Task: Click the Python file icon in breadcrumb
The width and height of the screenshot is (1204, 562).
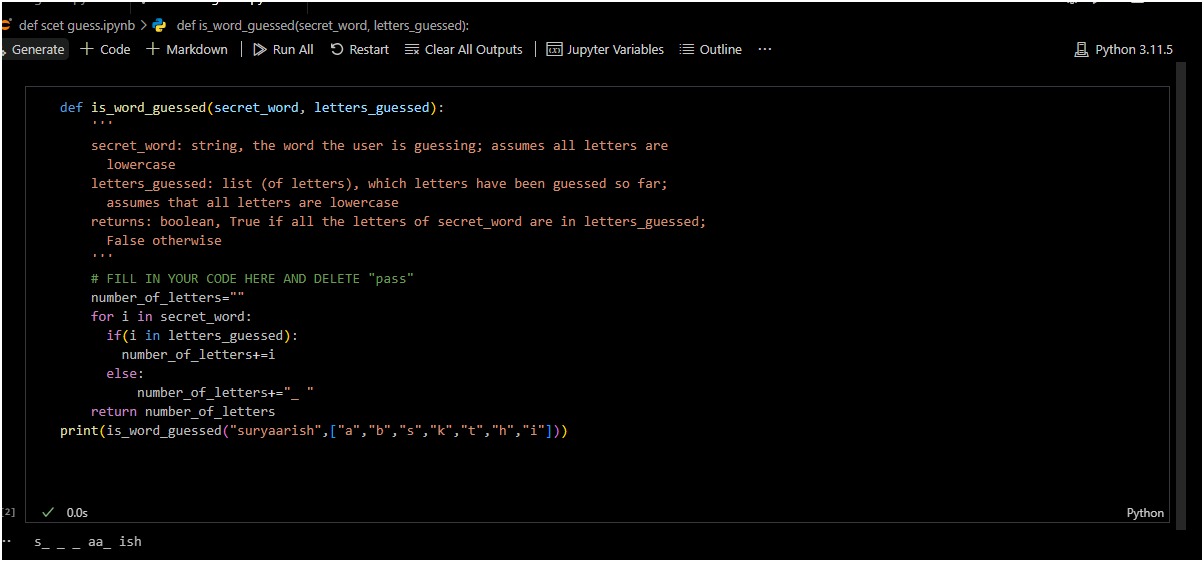Action: click(160, 25)
